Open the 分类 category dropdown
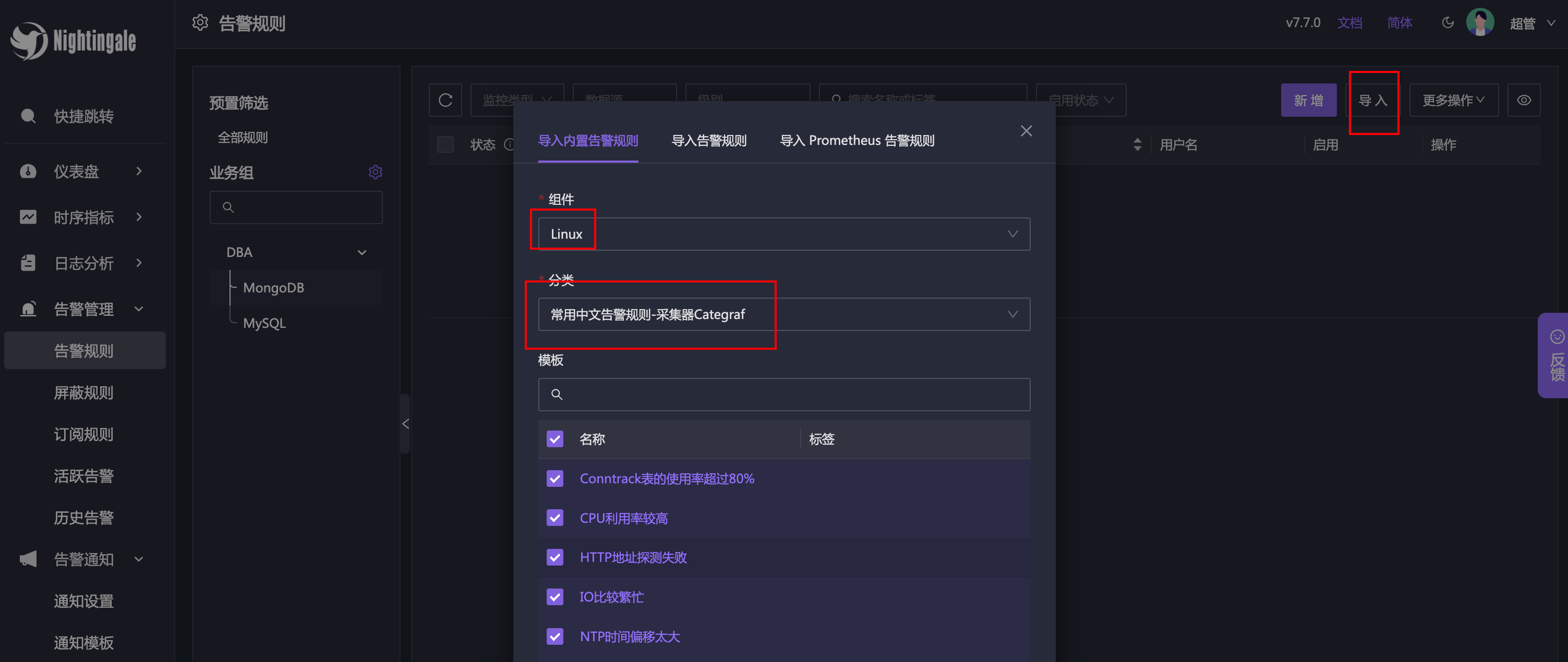Screen dimensions: 1568x662 coord(784,314)
